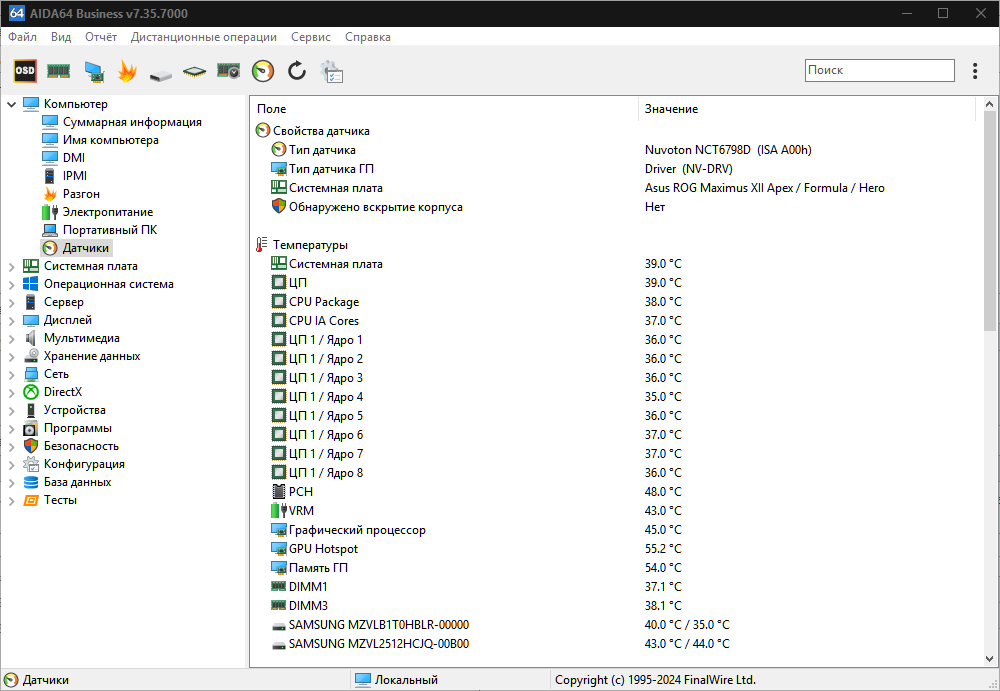Screen dimensions: 1000x691
Task: Click the thermometer icon beside Температуры
Action: tap(261, 244)
